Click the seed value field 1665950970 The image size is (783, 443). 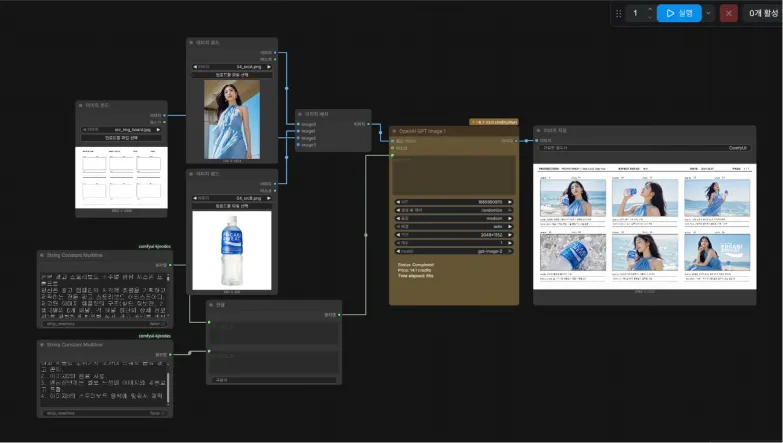454,202
